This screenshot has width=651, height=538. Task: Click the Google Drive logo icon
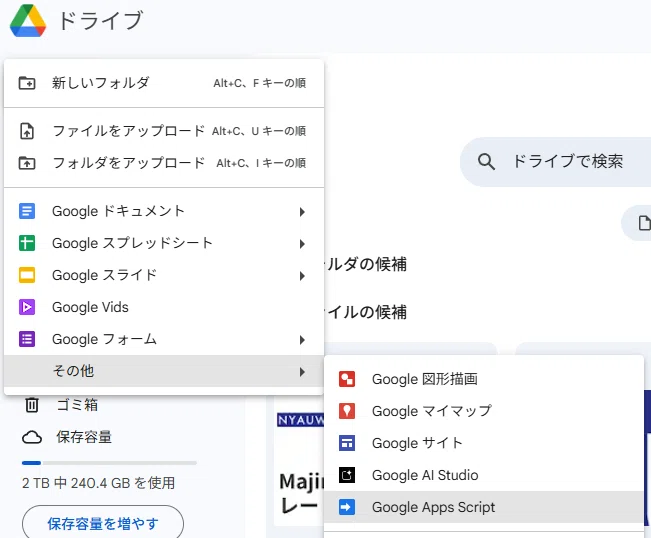(x=28, y=21)
